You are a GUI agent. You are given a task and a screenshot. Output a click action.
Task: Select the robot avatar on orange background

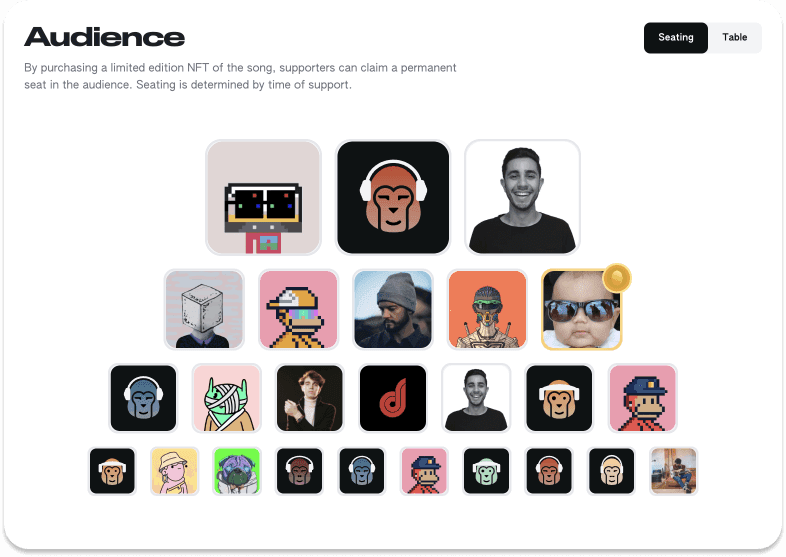click(487, 309)
